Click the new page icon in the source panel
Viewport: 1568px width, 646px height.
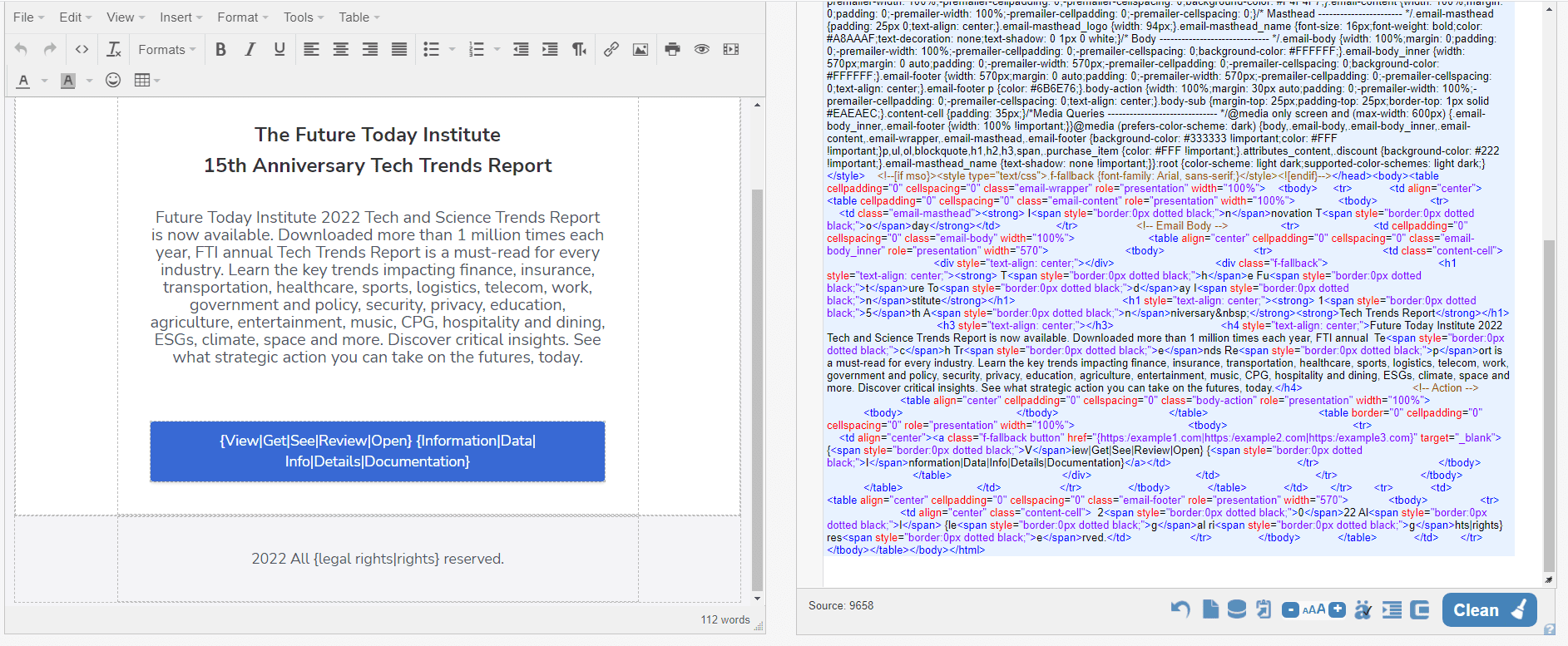1210,609
